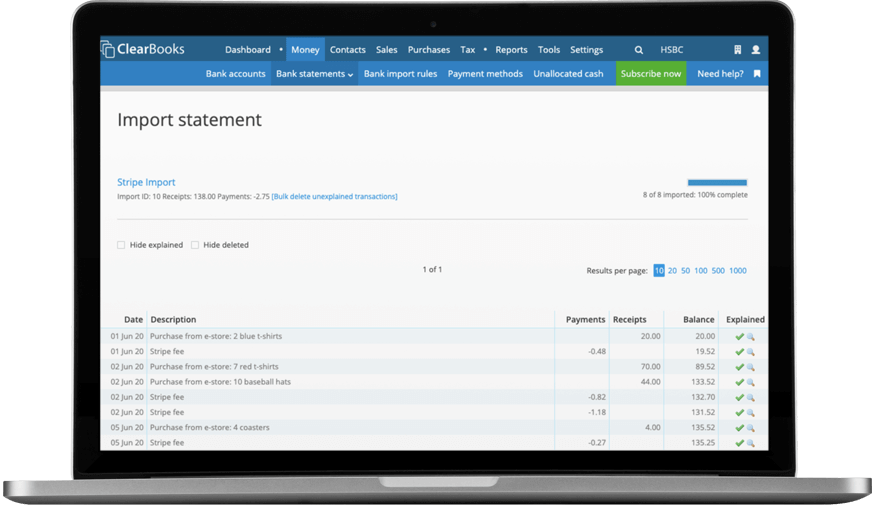Screen dimensions: 874x507
Task: Click the Date column header
Action: point(133,319)
